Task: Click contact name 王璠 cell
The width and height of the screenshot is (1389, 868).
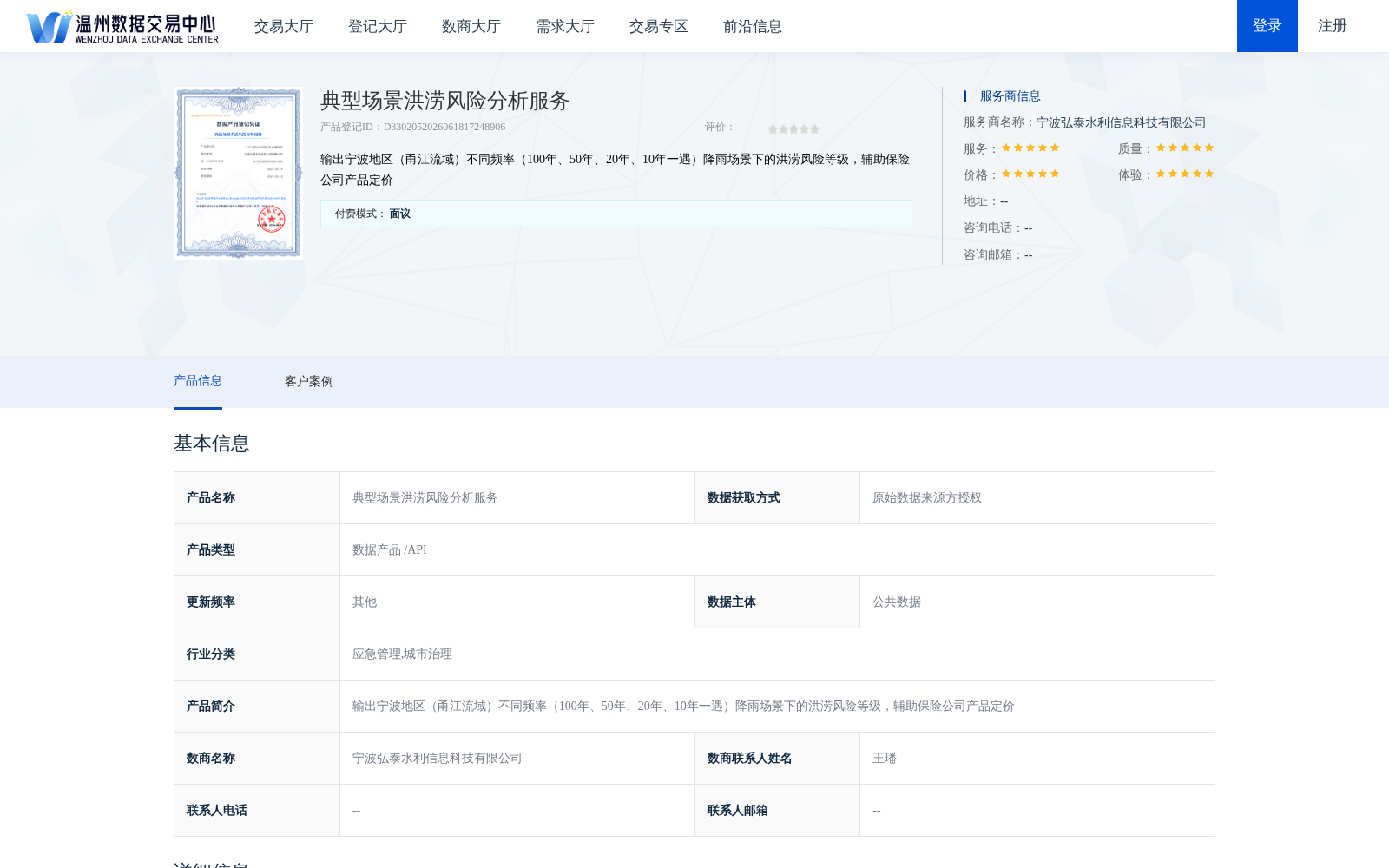Action: [x=1037, y=759]
